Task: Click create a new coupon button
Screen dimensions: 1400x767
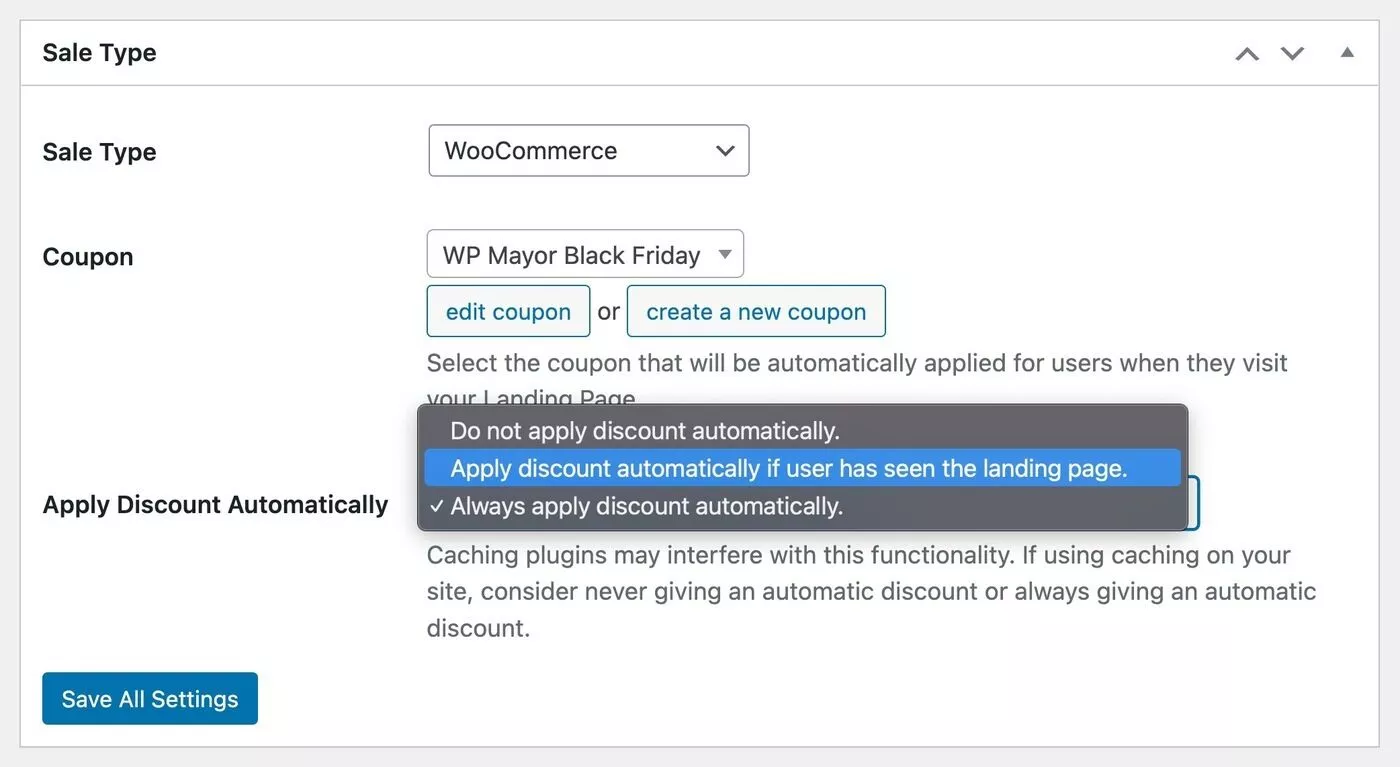Action: [756, 311]
